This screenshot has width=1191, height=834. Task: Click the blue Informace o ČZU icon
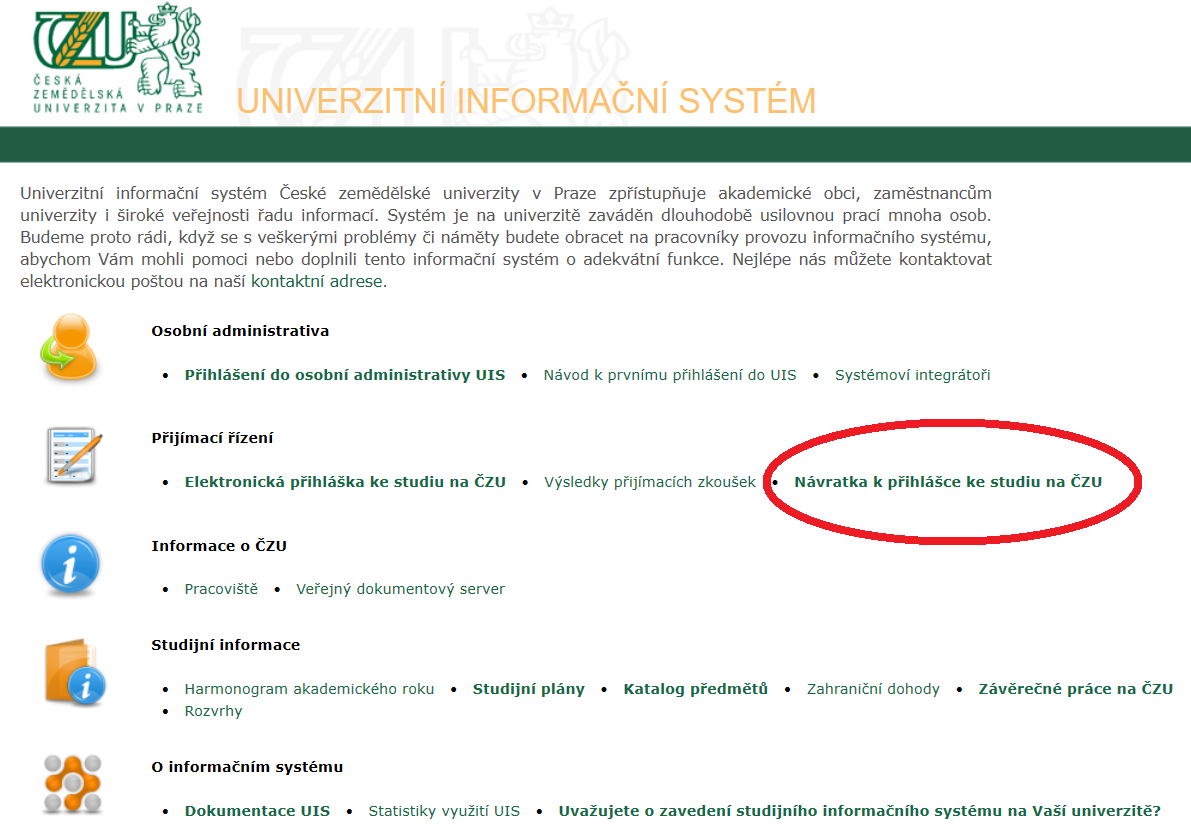70,564
